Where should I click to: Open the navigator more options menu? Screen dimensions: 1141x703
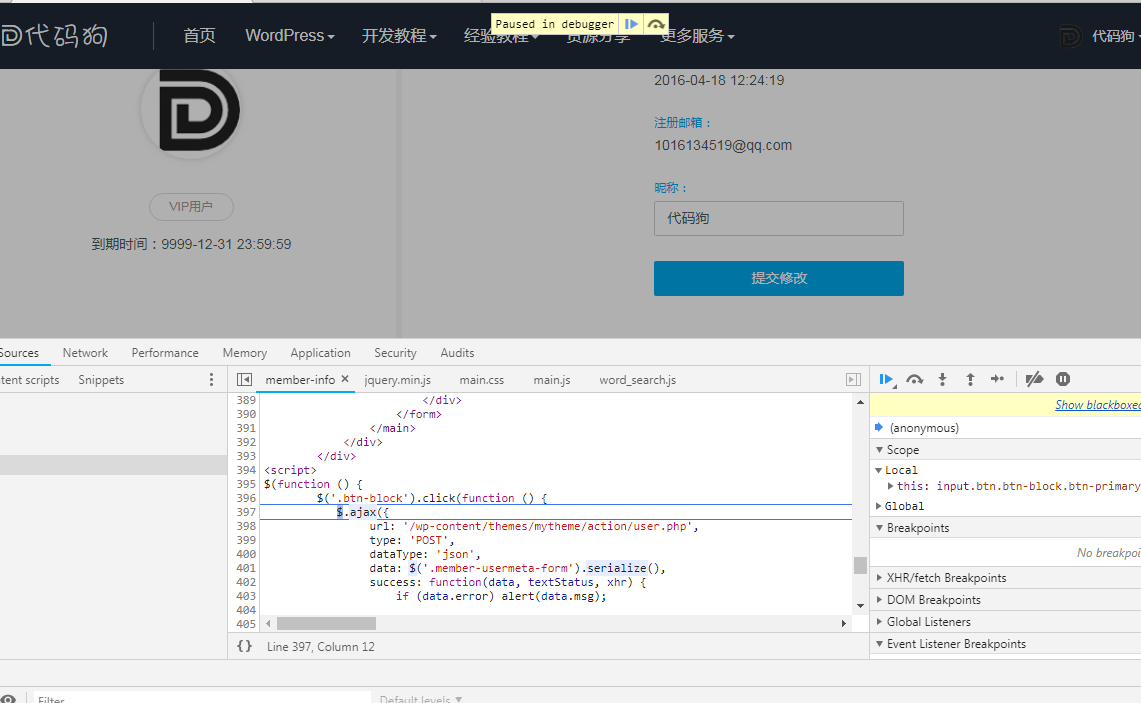(x=211, y=380)
